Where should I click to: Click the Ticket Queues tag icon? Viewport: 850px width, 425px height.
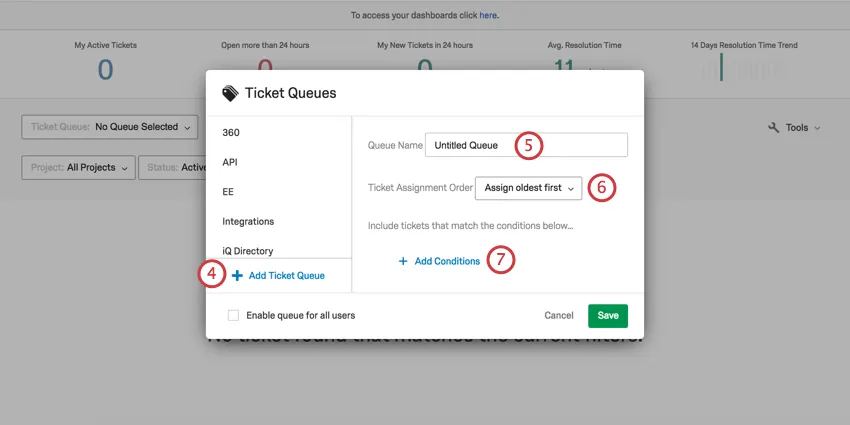(x=230, y=93)
